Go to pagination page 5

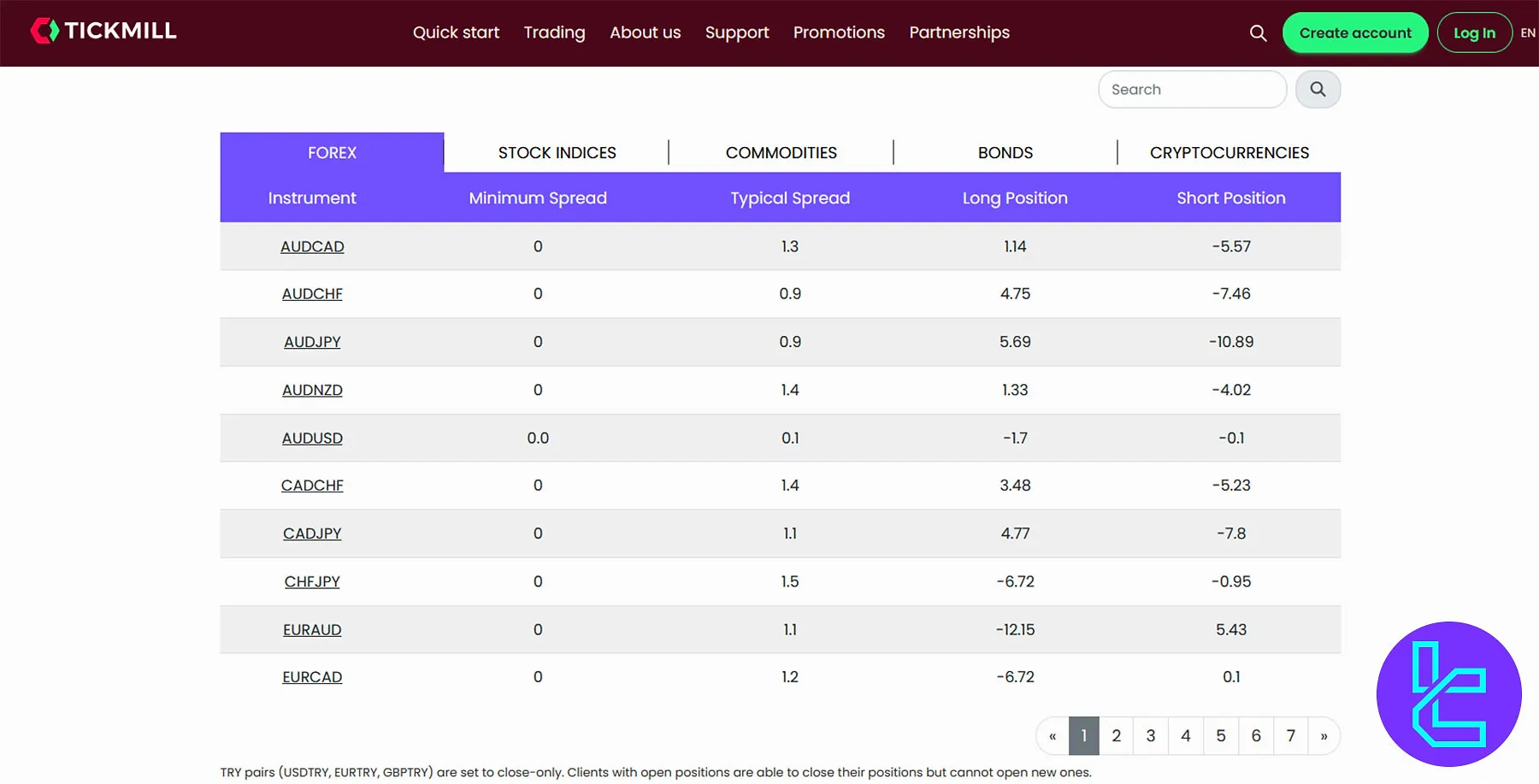point(1221,735)
